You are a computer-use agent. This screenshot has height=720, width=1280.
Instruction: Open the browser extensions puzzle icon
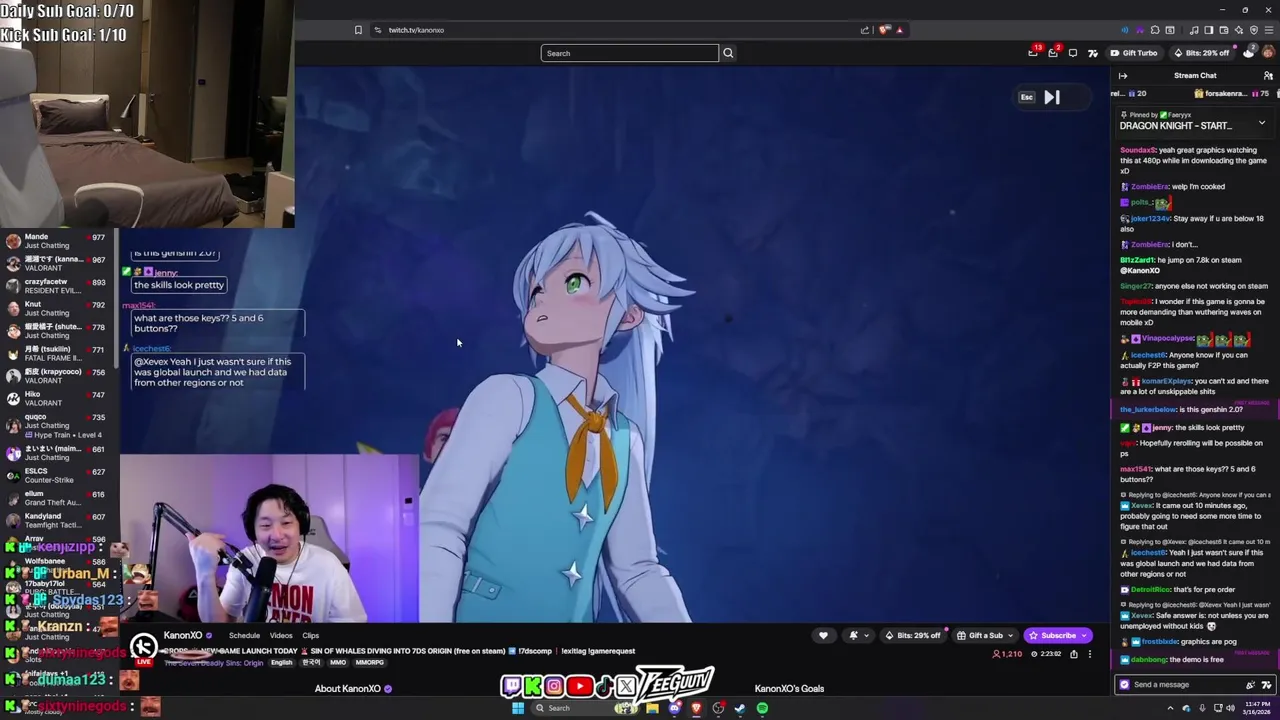point(1155,30)
